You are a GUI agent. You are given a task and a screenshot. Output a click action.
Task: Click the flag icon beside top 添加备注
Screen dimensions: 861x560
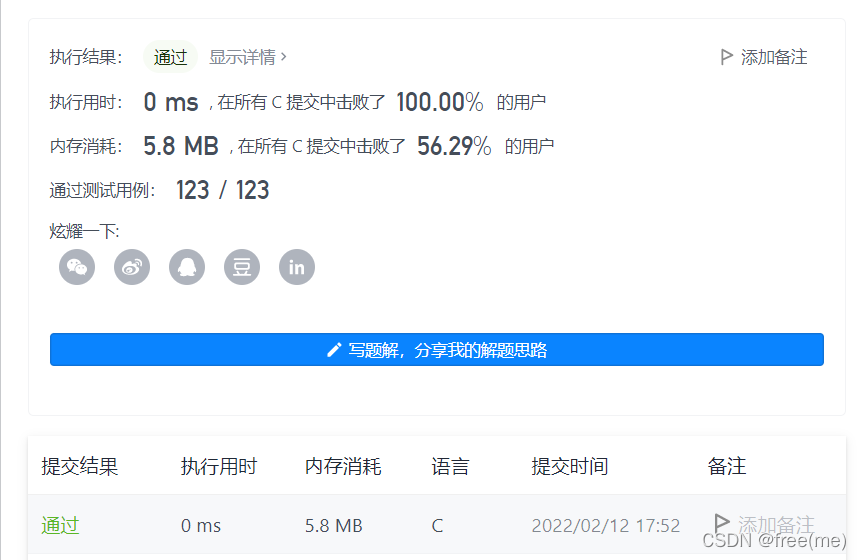point(726,57)
